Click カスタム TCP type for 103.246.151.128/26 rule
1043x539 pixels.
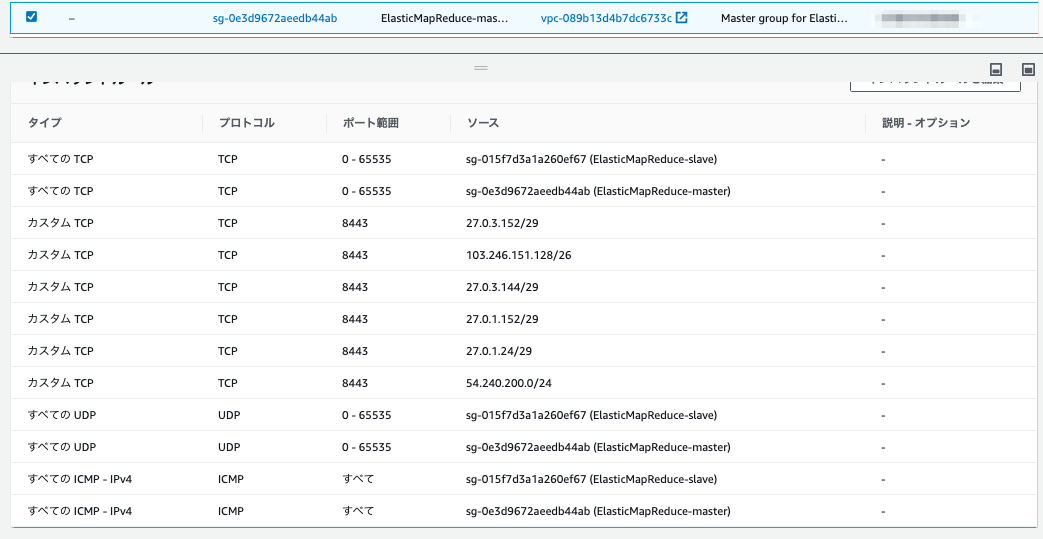click(x=61, y=256)
